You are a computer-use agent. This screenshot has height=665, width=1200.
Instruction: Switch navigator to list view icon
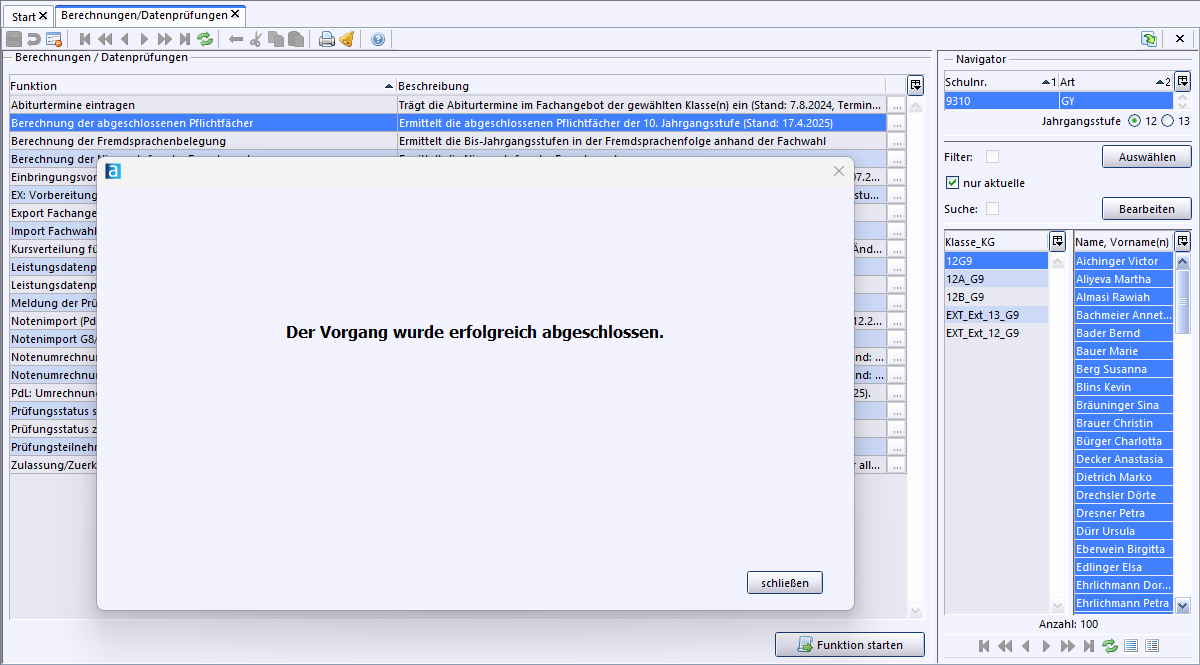tap(1131, 646)
